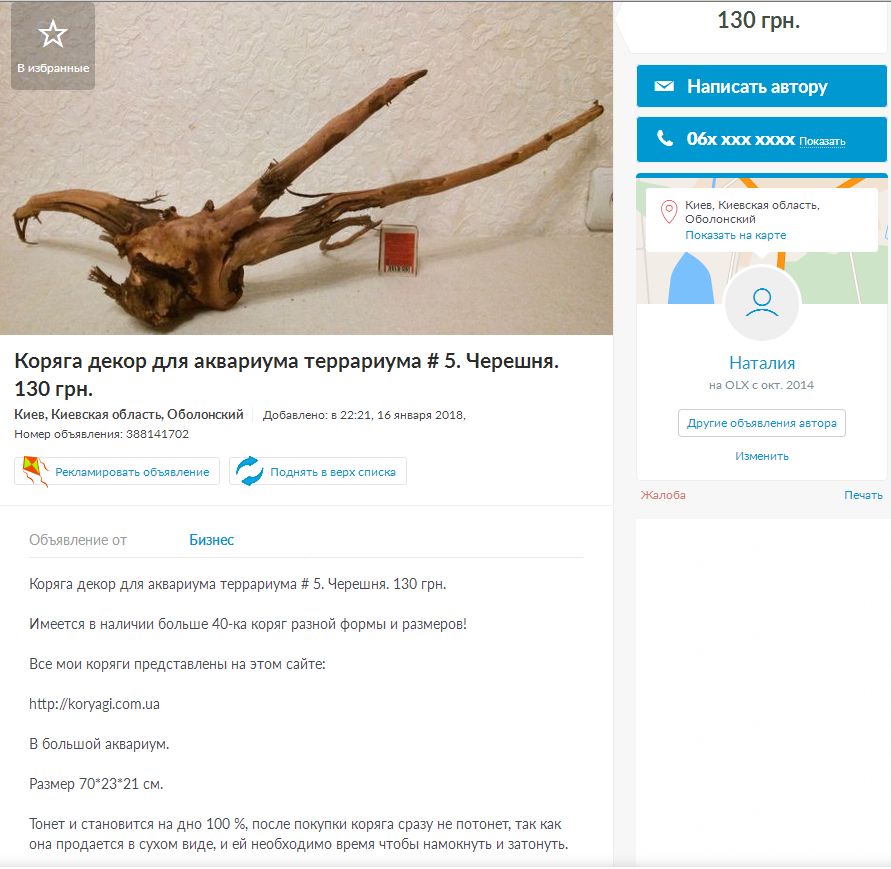Click the envelope icon on the message button
Viewport: 891px width, 869px height.
(664, 86)
